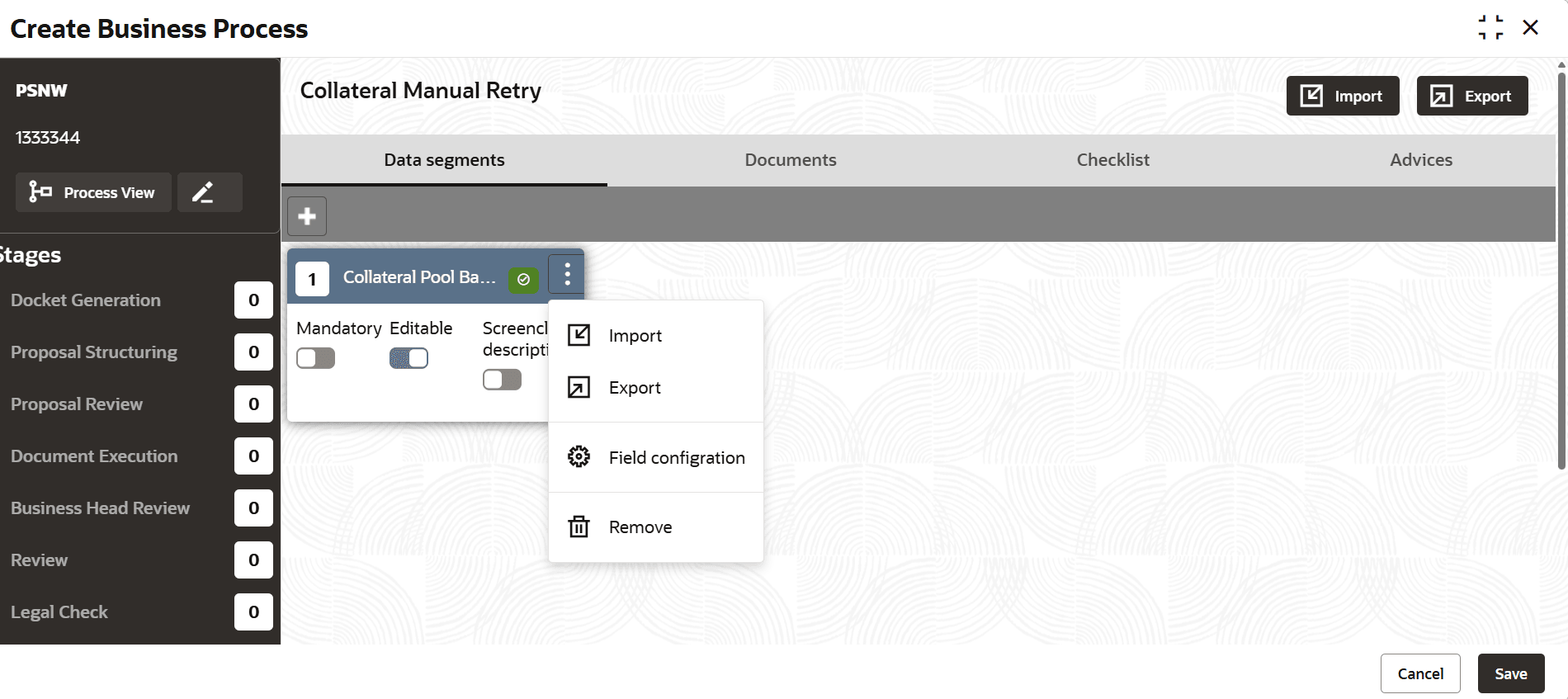Select the Proposal Review stage

click(x=77, y=404)
